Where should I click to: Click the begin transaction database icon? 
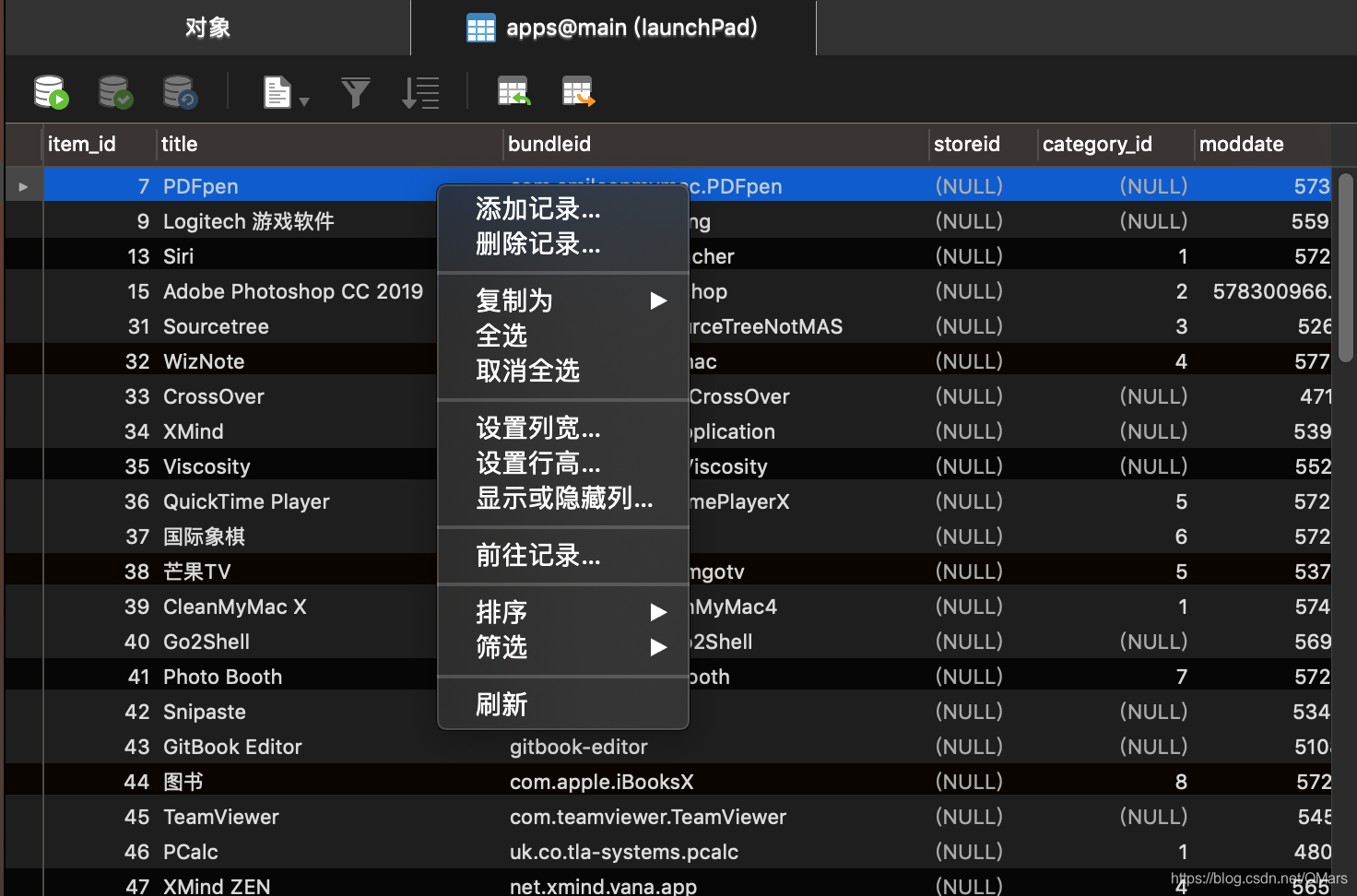tap(51, 92)
